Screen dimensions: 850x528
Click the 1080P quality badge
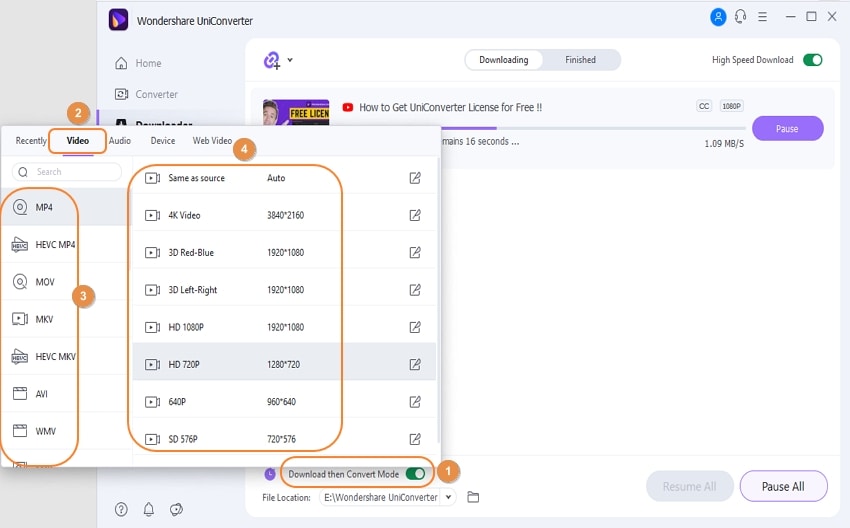click(731, 106)
